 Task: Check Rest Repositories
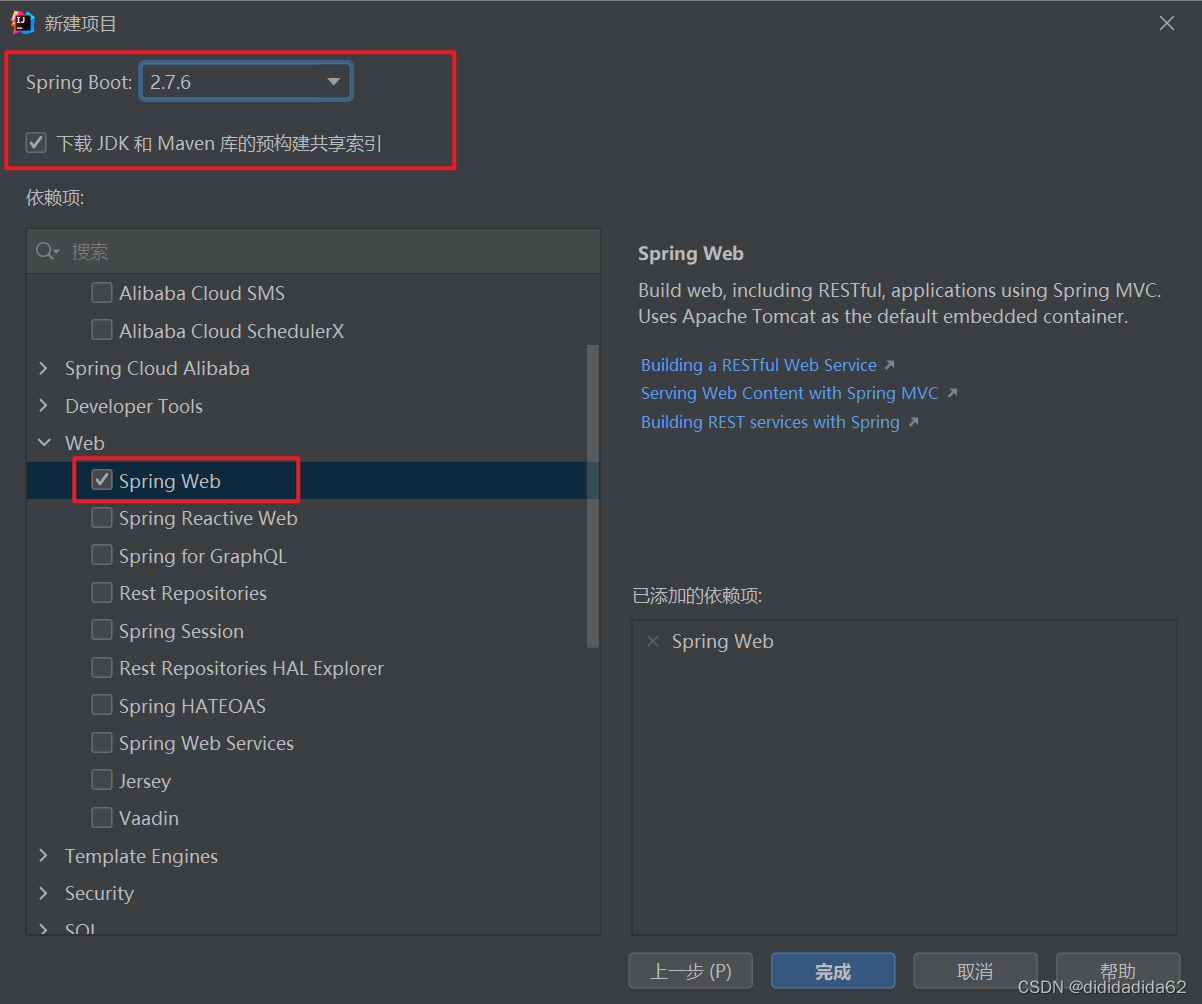point(102,593)
